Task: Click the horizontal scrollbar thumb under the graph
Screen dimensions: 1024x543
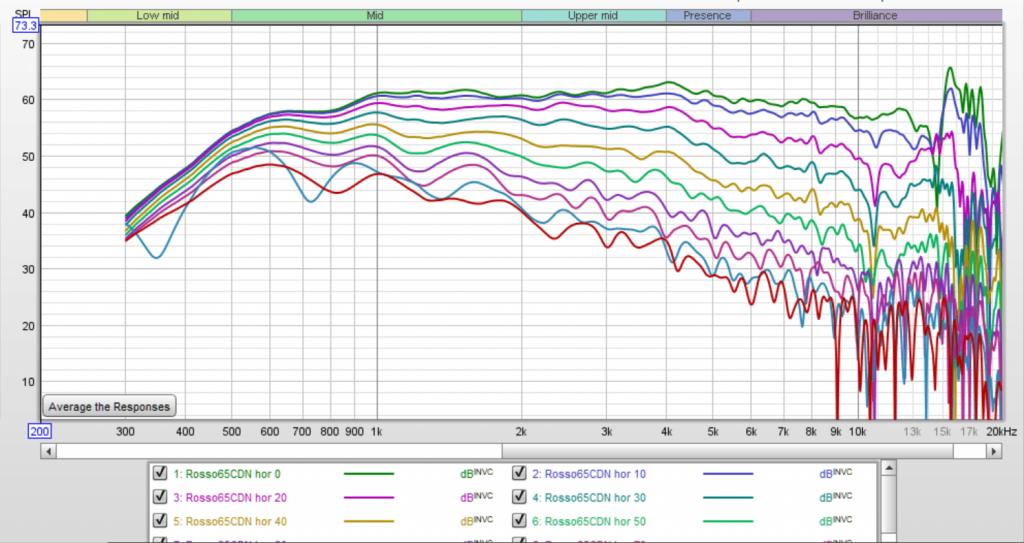Action: click(x=728, y=451)
